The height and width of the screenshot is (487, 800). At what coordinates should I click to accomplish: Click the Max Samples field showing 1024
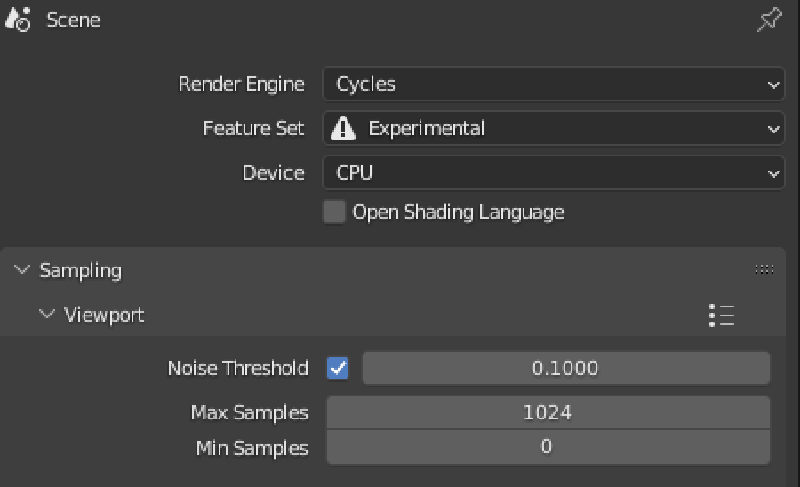[547, 412]
